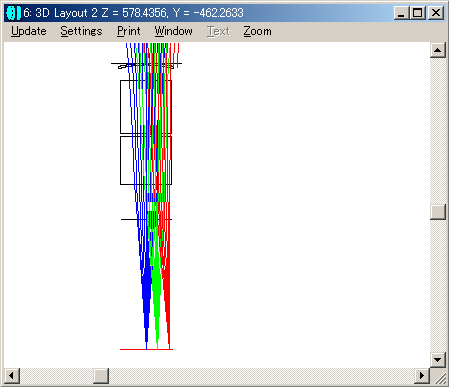Image resolution: width=449 pixels, height=387 pixels.
Task: Click the vertical scrollbar thumb
Action: point(438,212)
